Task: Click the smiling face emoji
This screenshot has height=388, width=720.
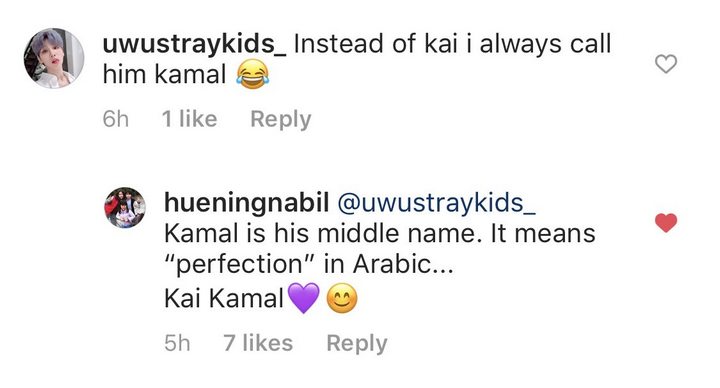Action: [342, 298]
